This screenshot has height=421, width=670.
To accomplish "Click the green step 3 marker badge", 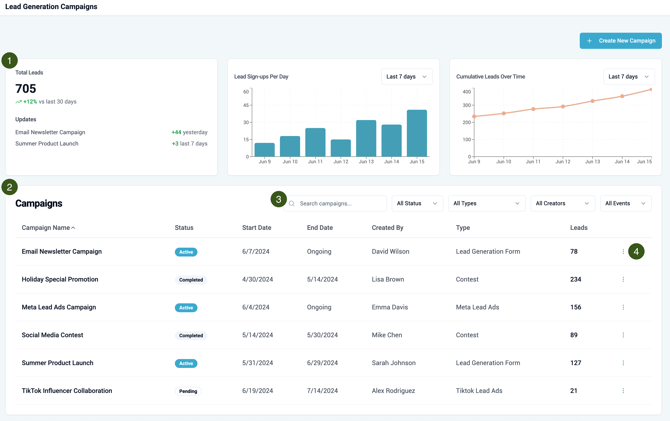I will 279,199.
